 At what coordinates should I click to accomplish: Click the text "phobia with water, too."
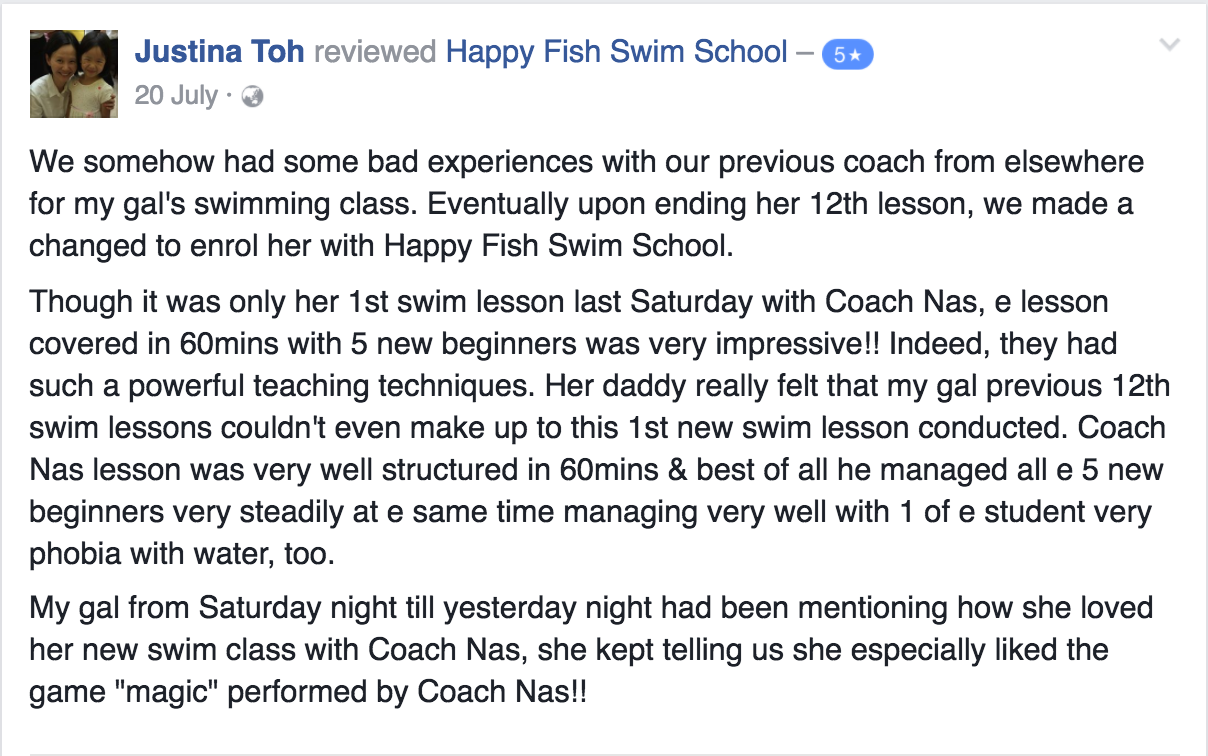182,555
